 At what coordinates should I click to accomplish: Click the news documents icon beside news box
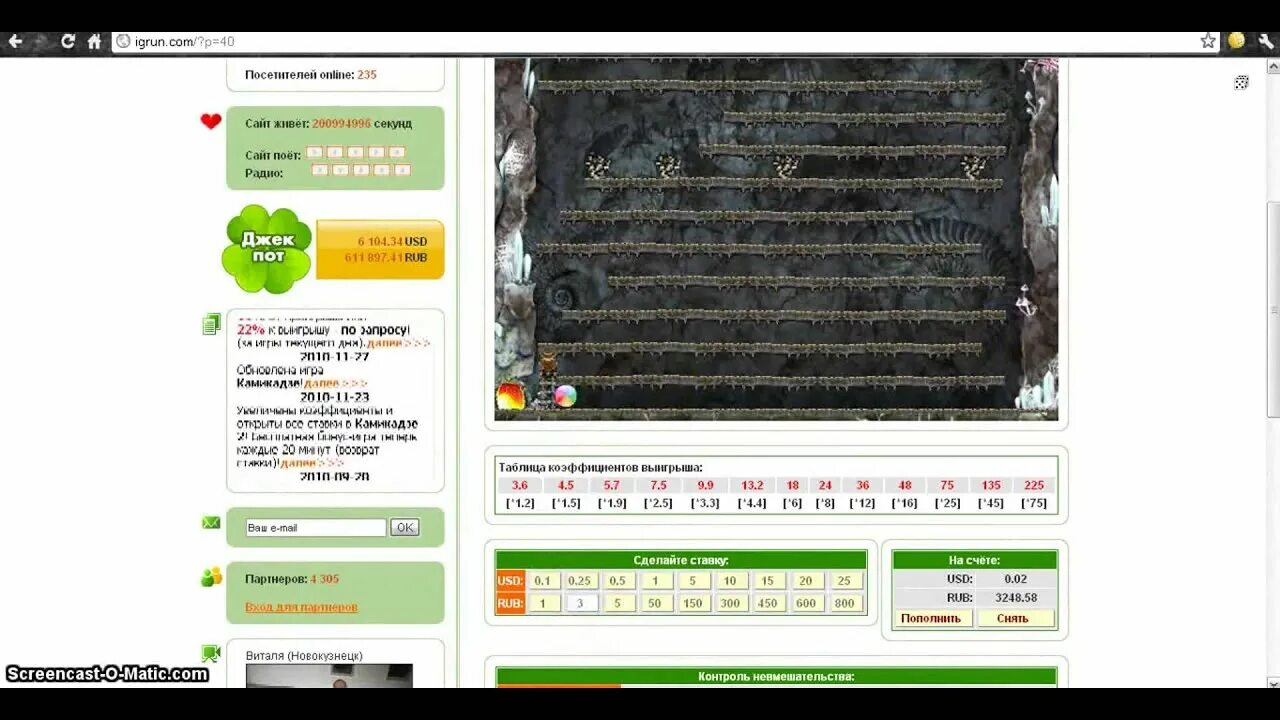click(x=211, y=324)
